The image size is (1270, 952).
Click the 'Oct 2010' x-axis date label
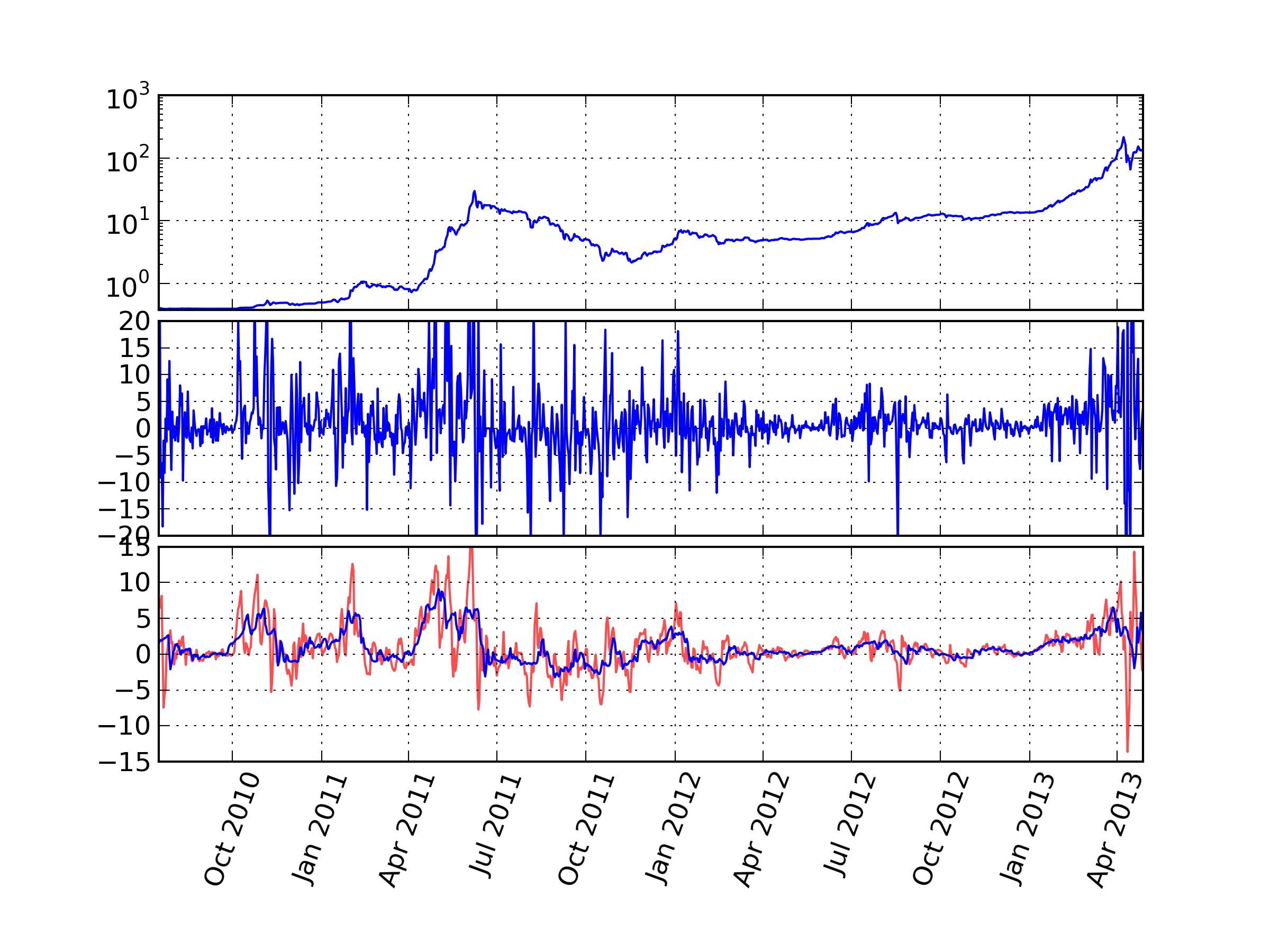[232, 830]
